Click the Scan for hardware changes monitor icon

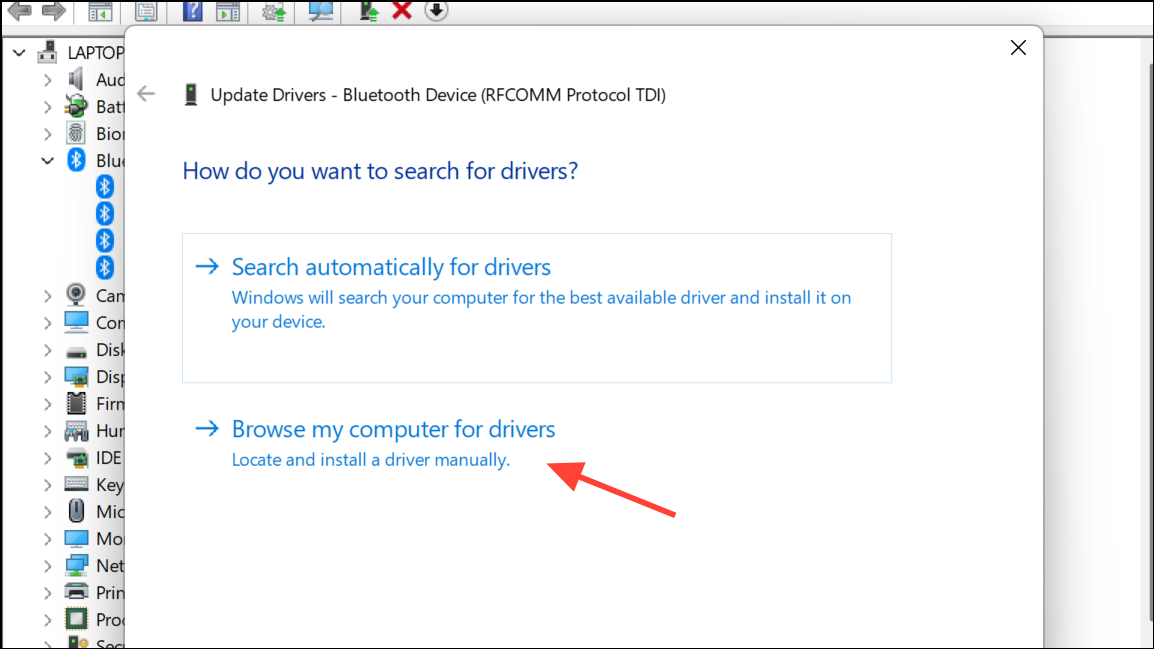pyautogui.click(x=320, y=10)
